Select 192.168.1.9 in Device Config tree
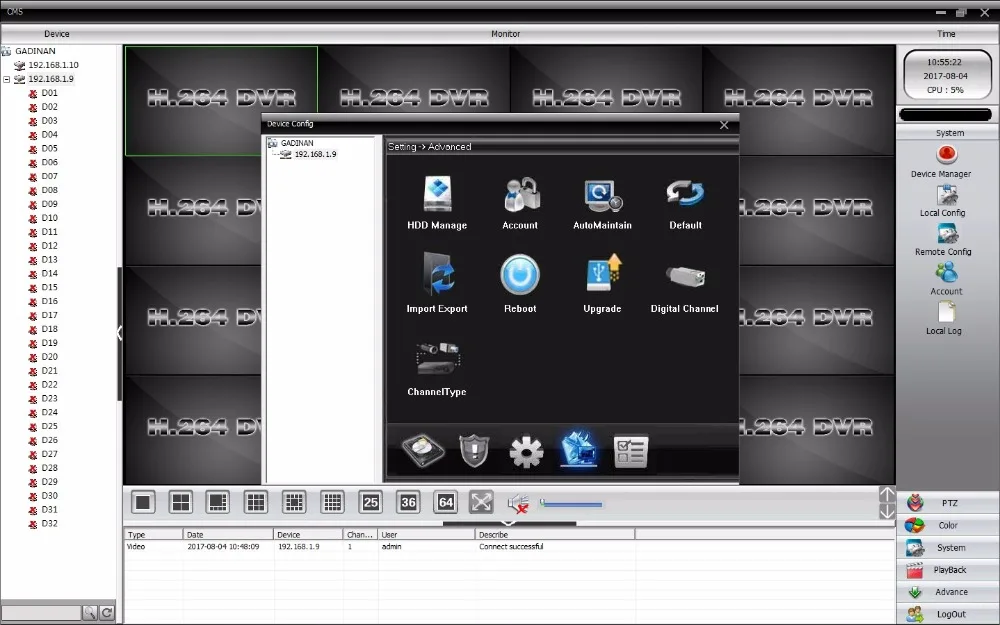1000x625 pixels. click(315, 154)
